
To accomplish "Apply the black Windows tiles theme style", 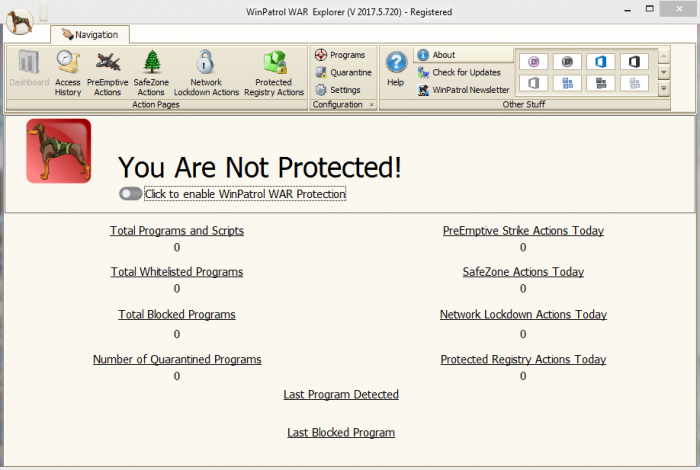I will tap(600, 83).
